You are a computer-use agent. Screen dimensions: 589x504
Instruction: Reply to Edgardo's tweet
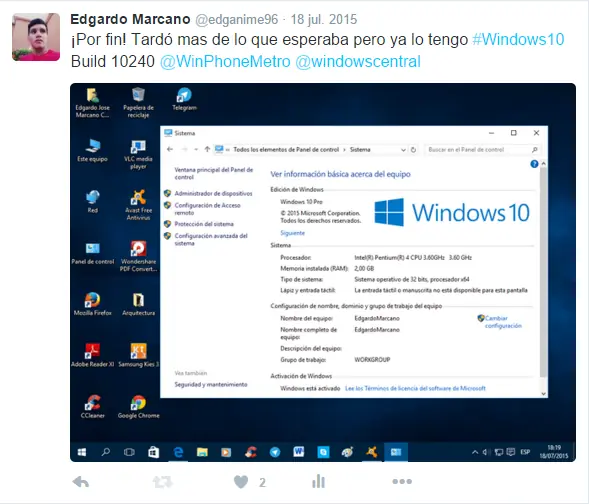point(81,482)
